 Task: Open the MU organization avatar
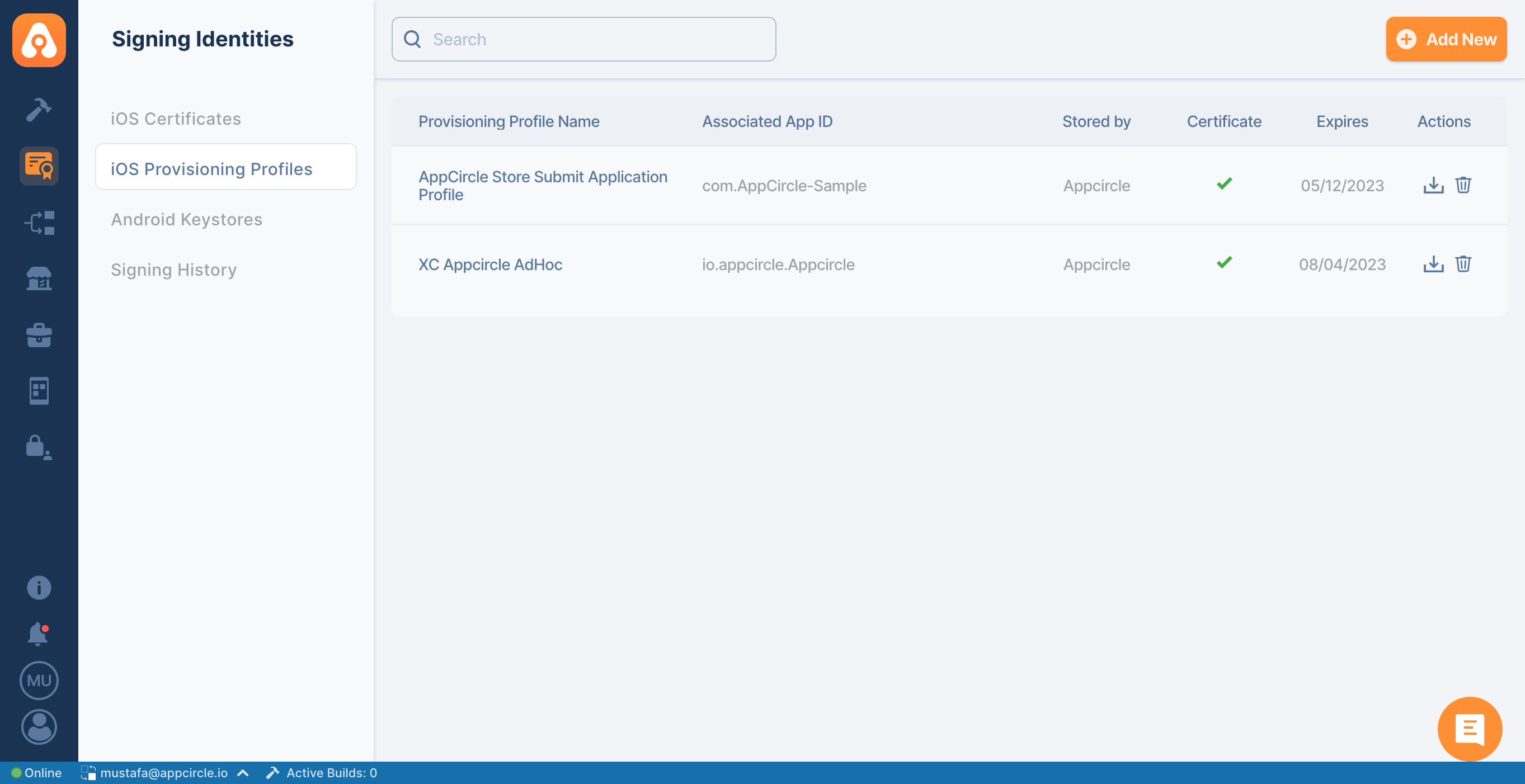tap(39, 680)
